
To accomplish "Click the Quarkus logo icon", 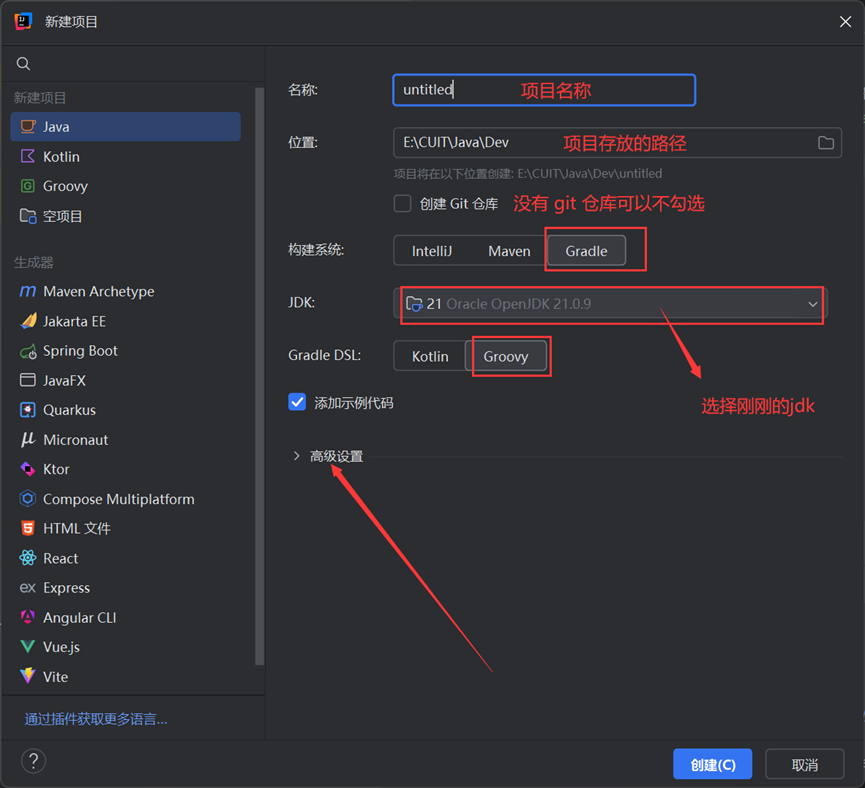I will click(x=28, y=410).
